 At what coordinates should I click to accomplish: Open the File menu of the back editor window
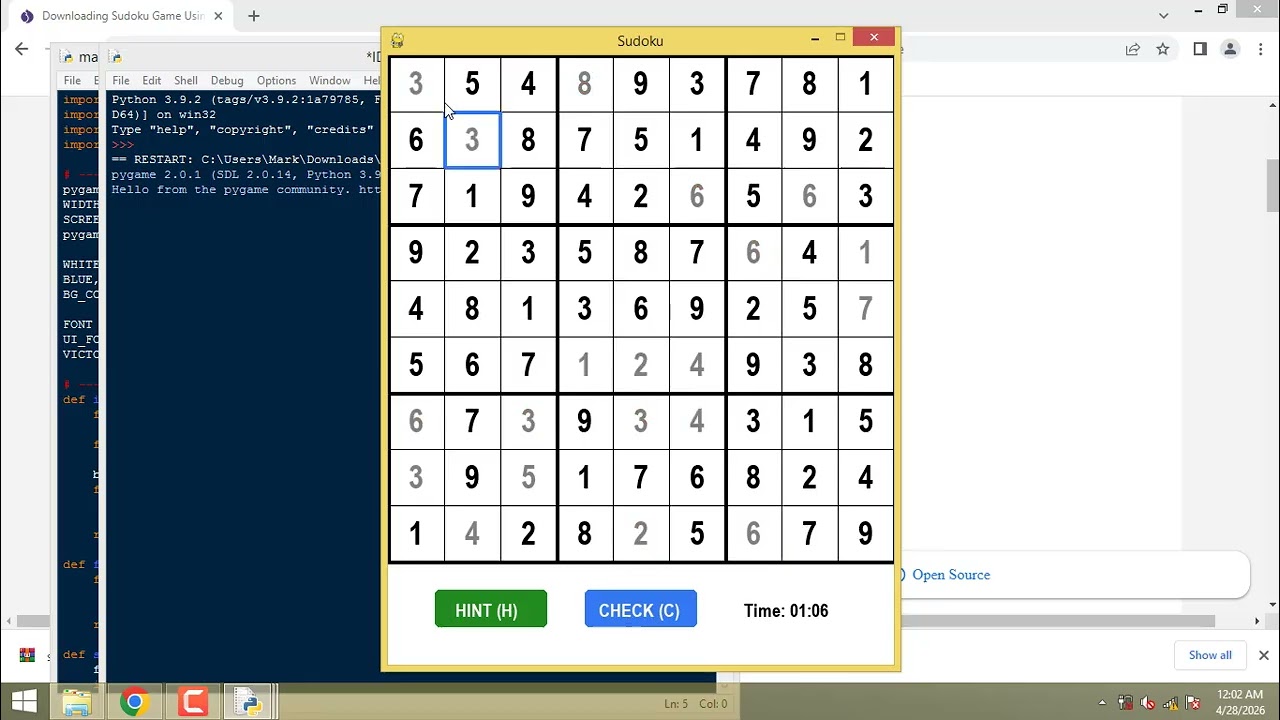[72, 80]
